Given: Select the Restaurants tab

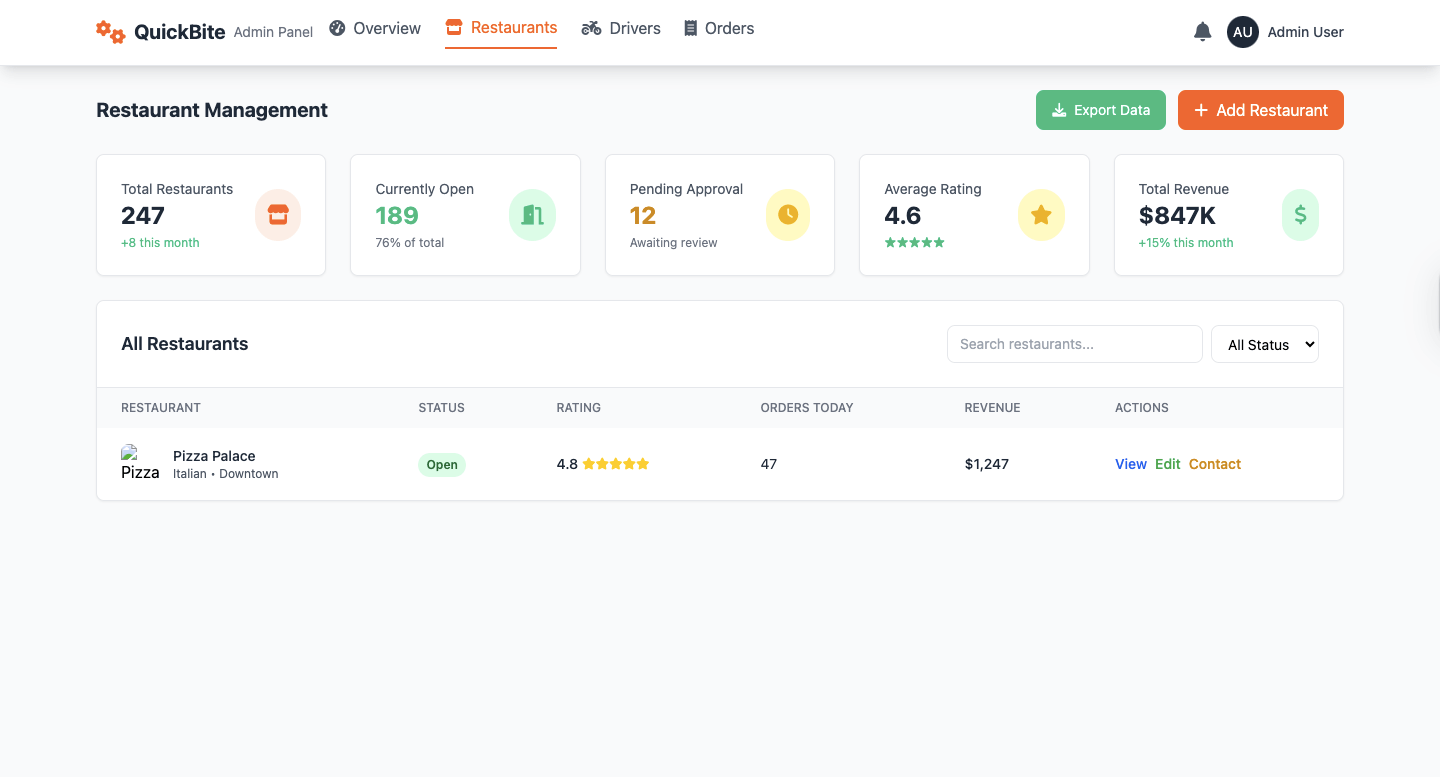Looking at the screenshot, I should (x=501, y=28).
